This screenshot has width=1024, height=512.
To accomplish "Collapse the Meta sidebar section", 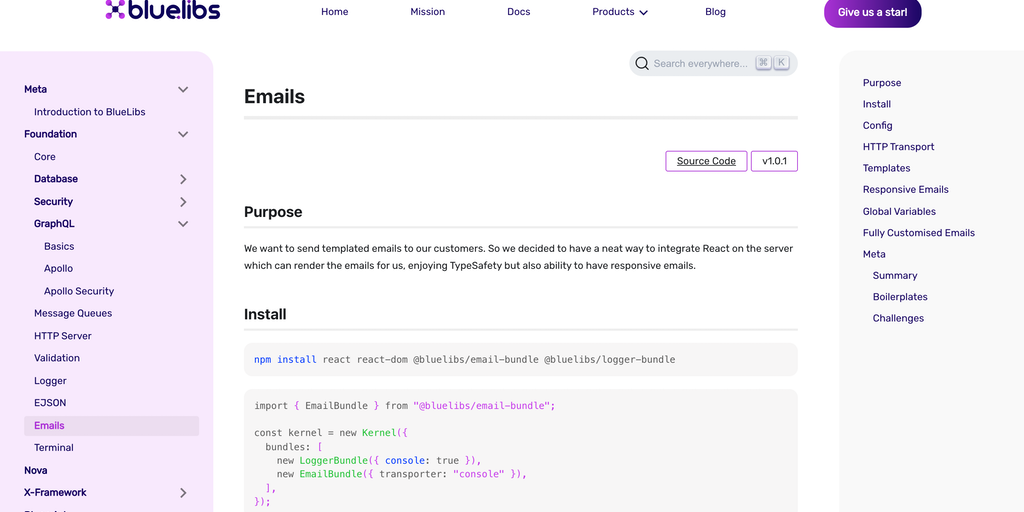I will coord(183,89).
